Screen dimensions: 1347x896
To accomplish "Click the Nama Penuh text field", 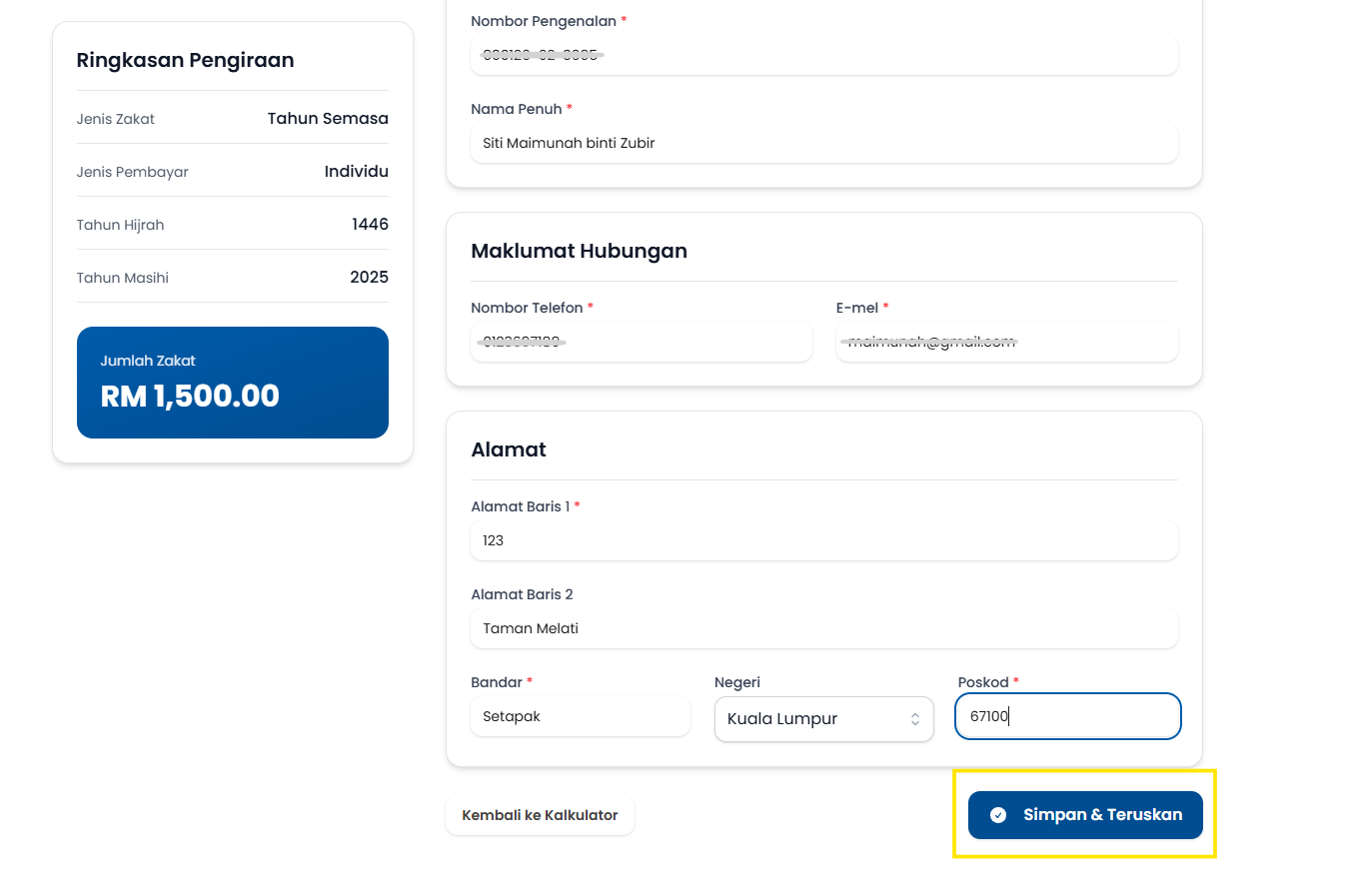I will [823, 143].
